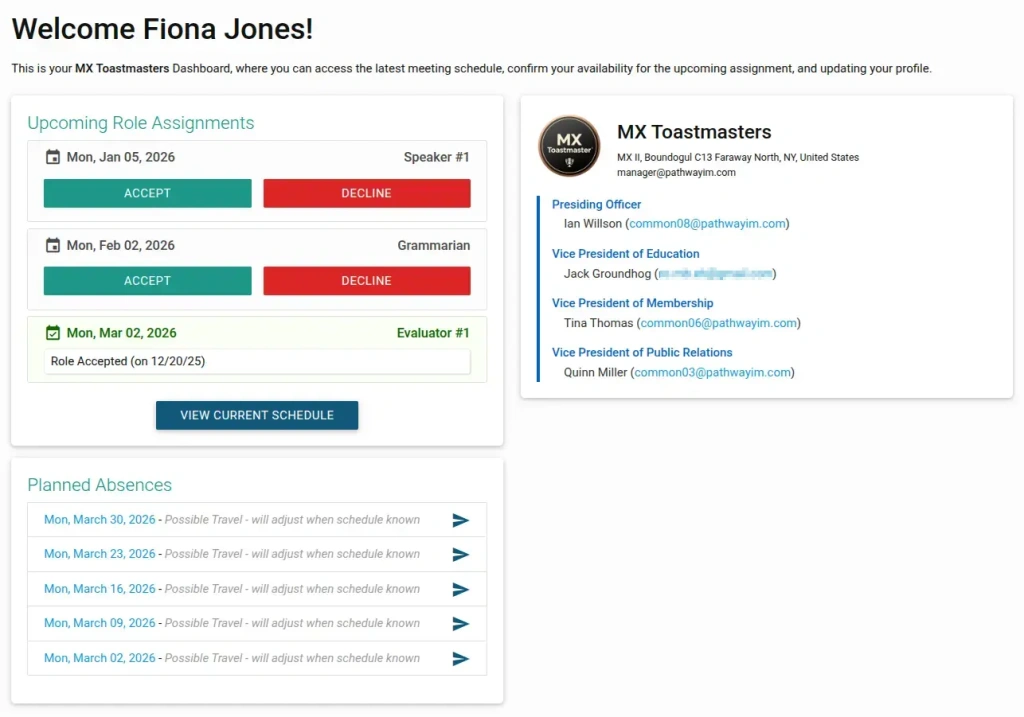
Task: Open the Mon, March 30, 2026 absence link
Action: [100, 520]
